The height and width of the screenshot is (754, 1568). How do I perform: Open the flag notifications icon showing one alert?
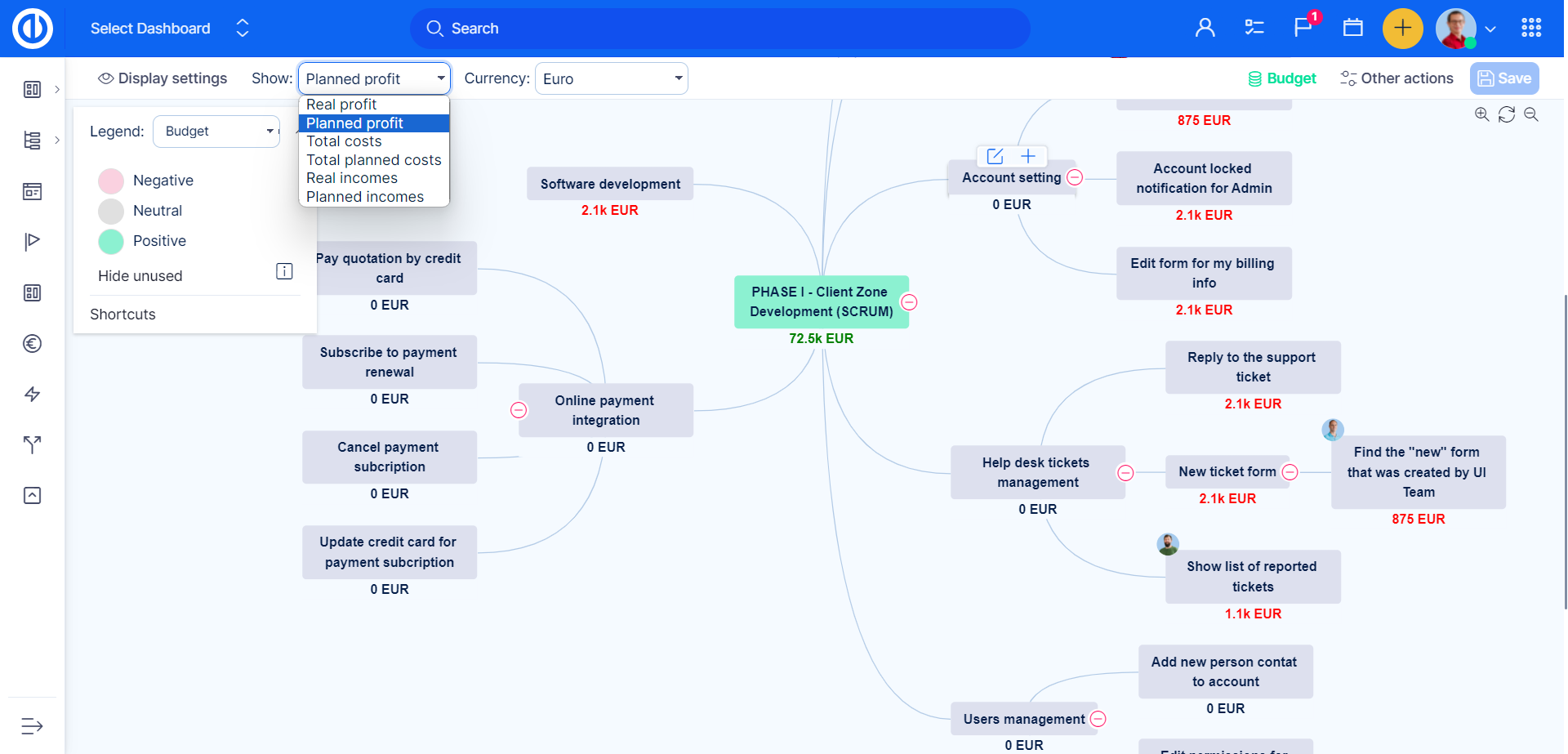pos(1302,28)
